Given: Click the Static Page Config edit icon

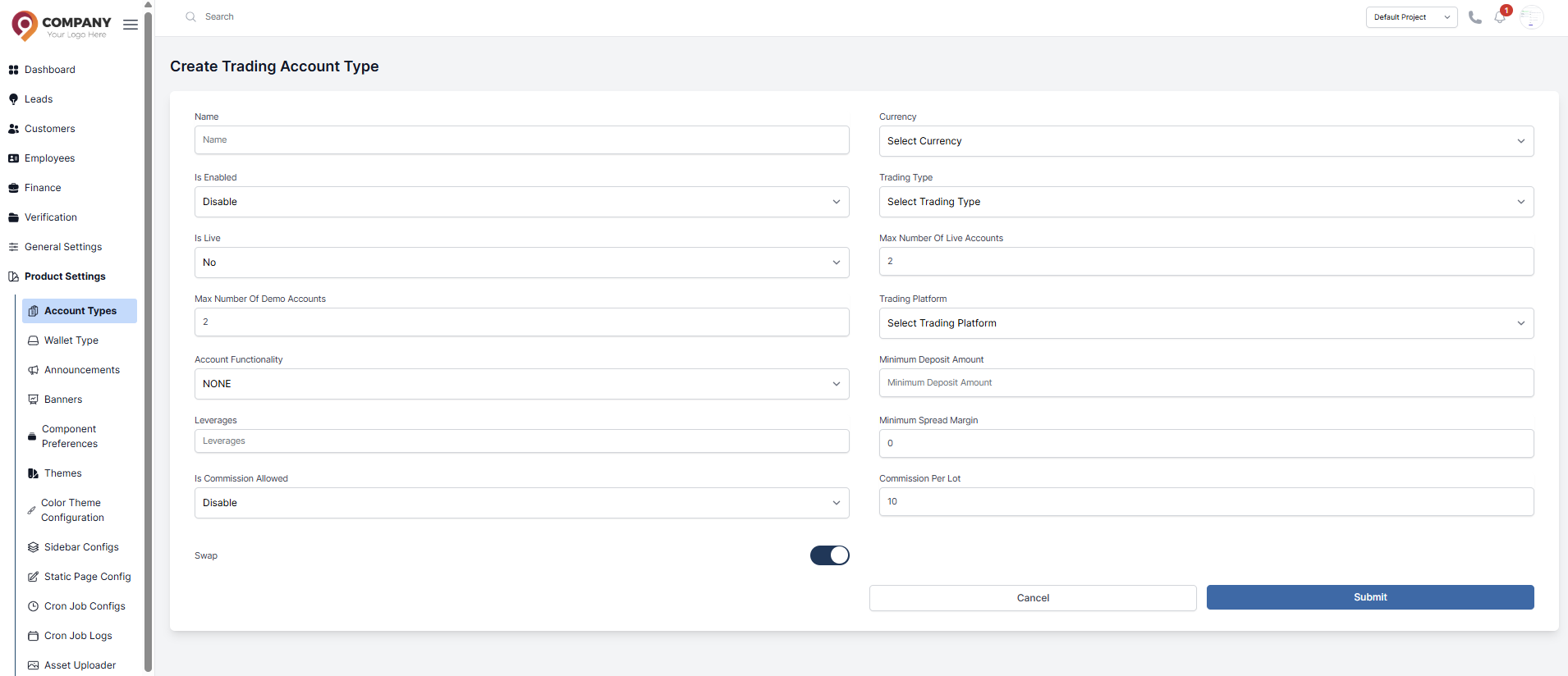Looking at the screenshot, I should point(33,577).
